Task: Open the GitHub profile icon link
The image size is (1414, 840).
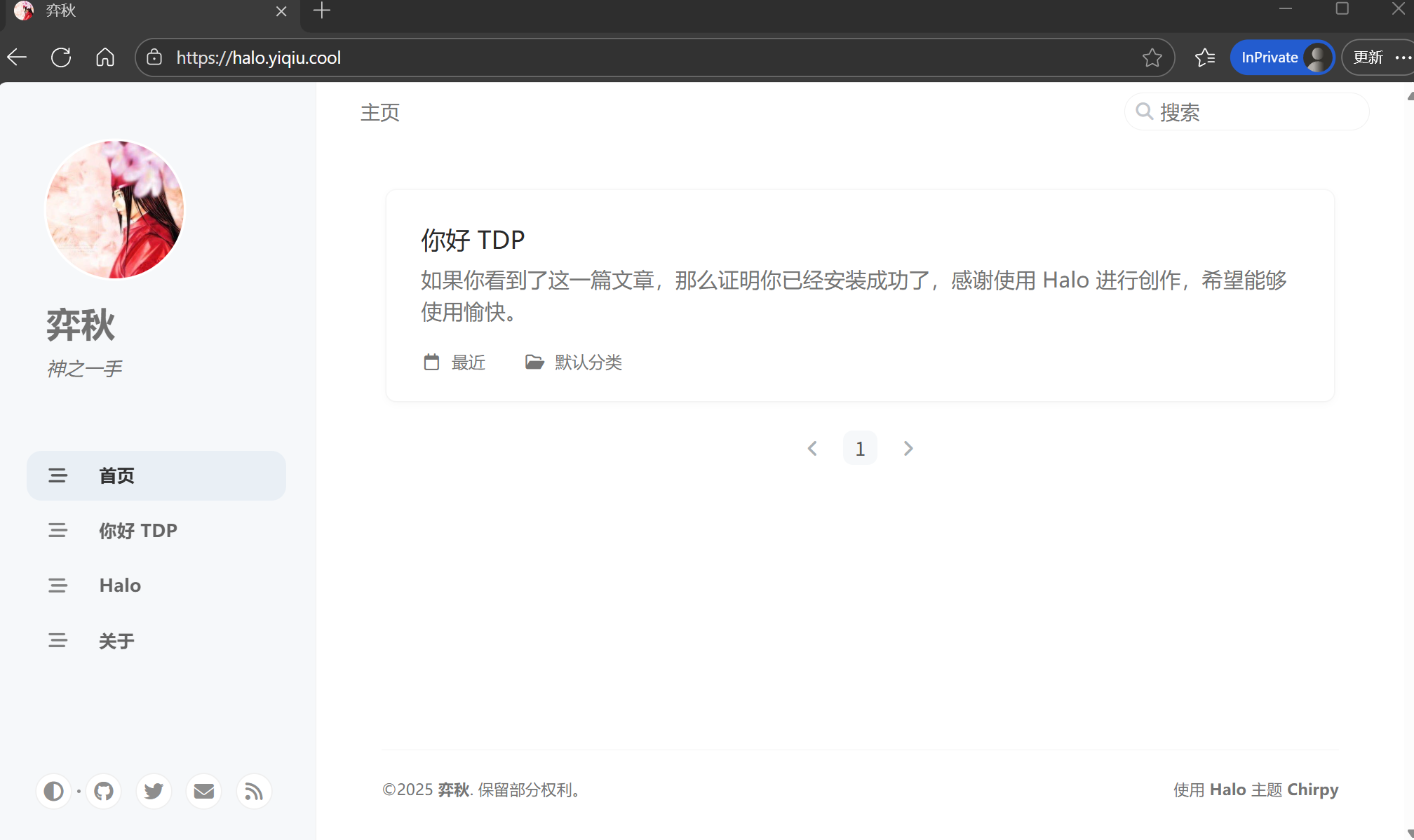Action: point(104,791)
